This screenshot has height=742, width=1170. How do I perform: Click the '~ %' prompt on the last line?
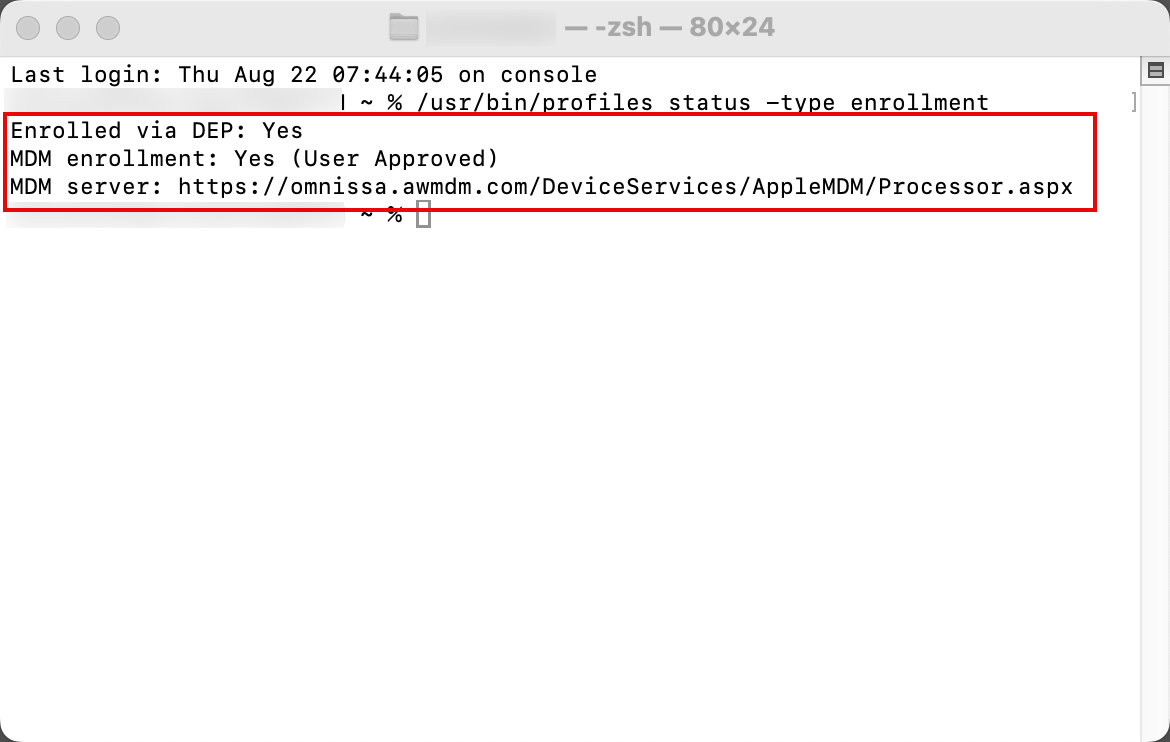click(x=381, y=214)
